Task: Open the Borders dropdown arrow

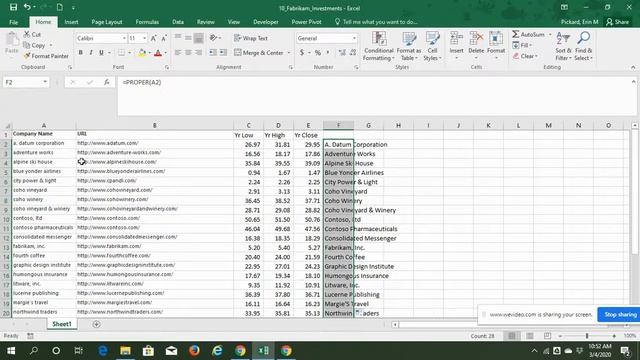Action: coord(129,53)
